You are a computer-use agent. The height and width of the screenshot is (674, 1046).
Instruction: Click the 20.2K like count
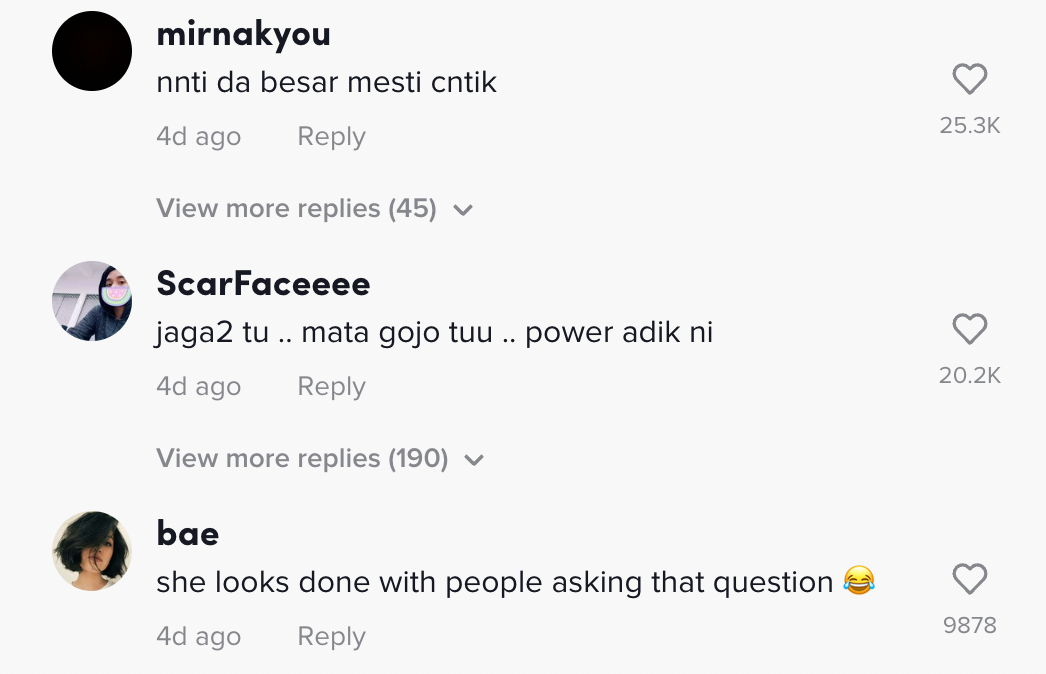969,376
